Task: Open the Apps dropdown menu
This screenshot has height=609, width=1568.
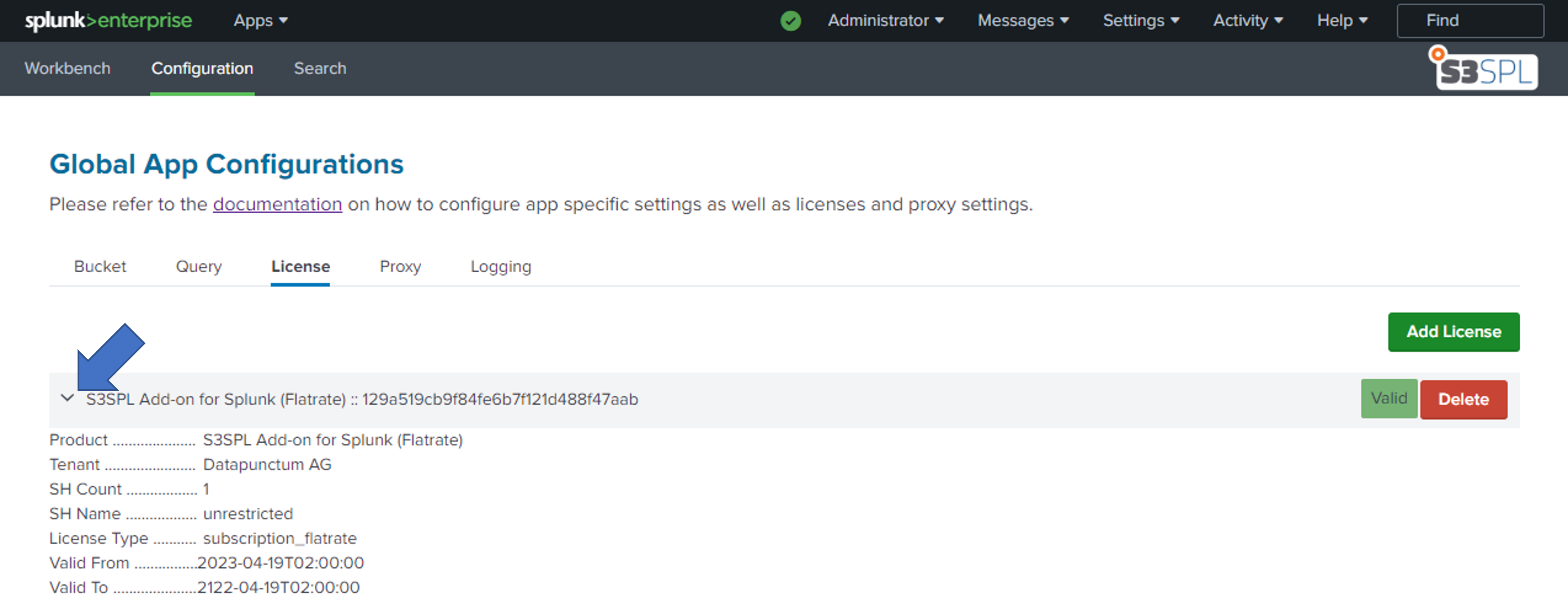Action: [260, 21]
